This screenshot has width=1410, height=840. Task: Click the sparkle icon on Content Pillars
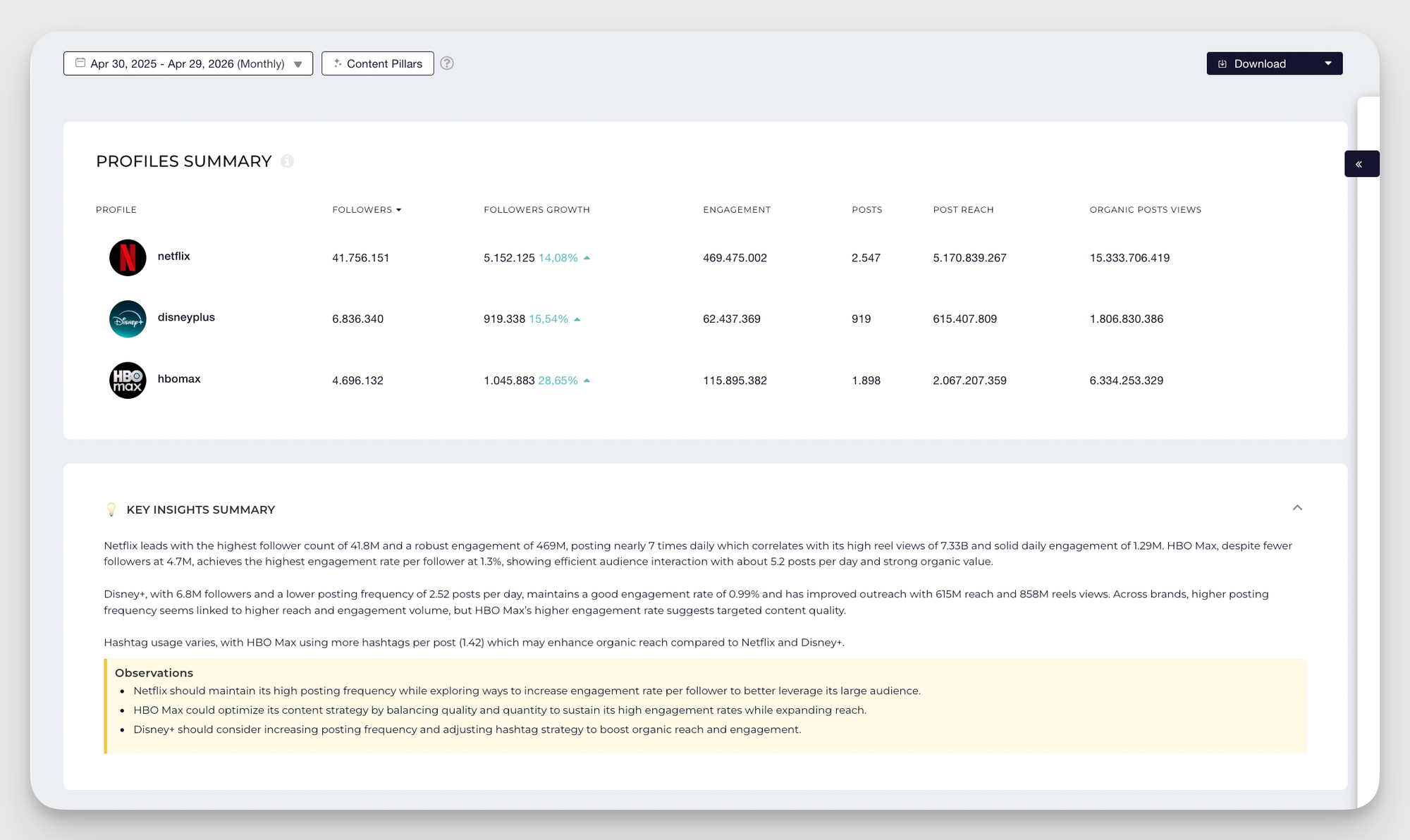(x=338, y=63)
